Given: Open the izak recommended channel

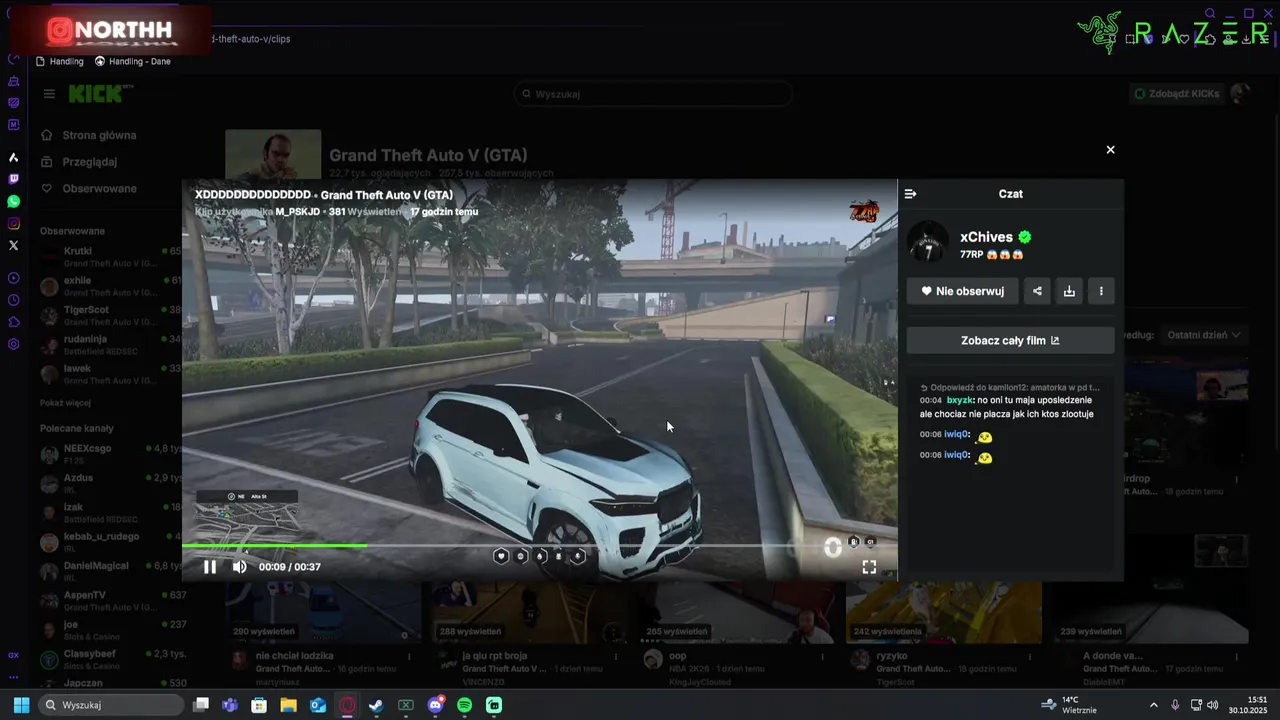Looking at the screenshot, I should (x=110, y=513).
